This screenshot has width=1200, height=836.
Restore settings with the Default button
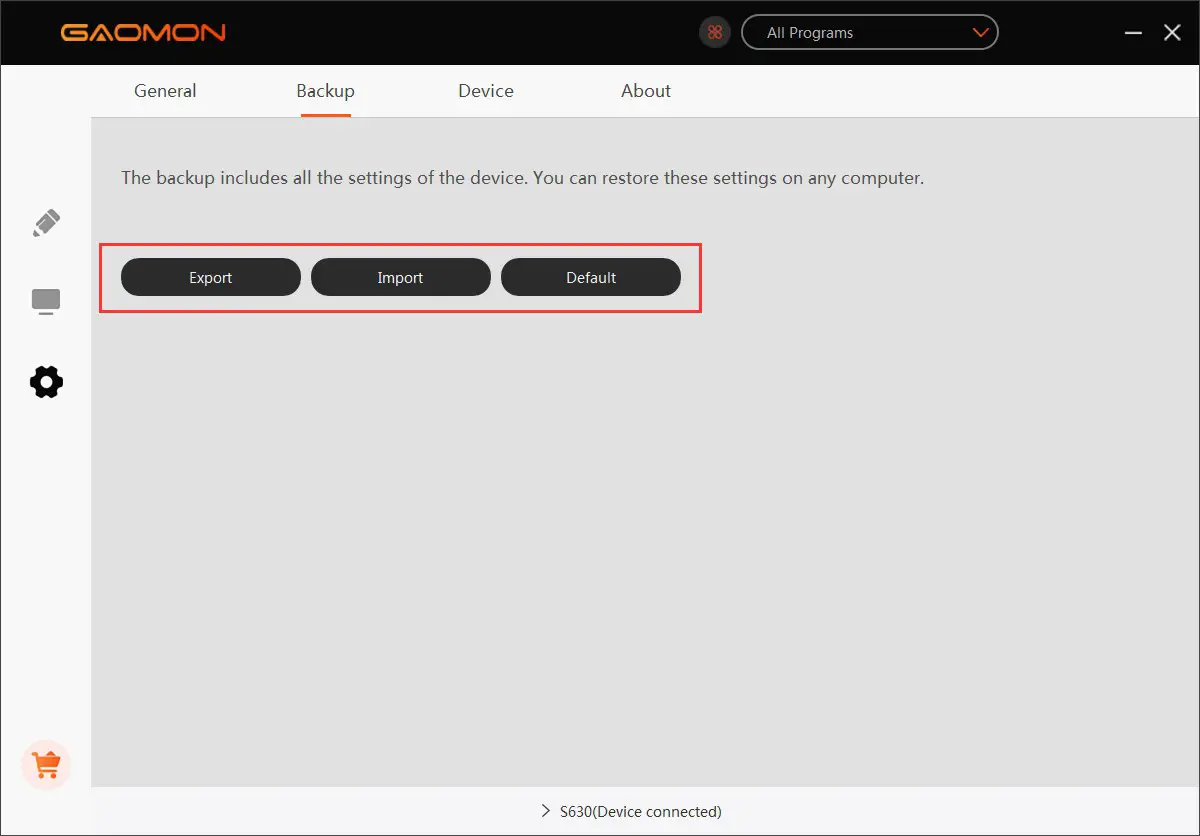coord(591,277)
